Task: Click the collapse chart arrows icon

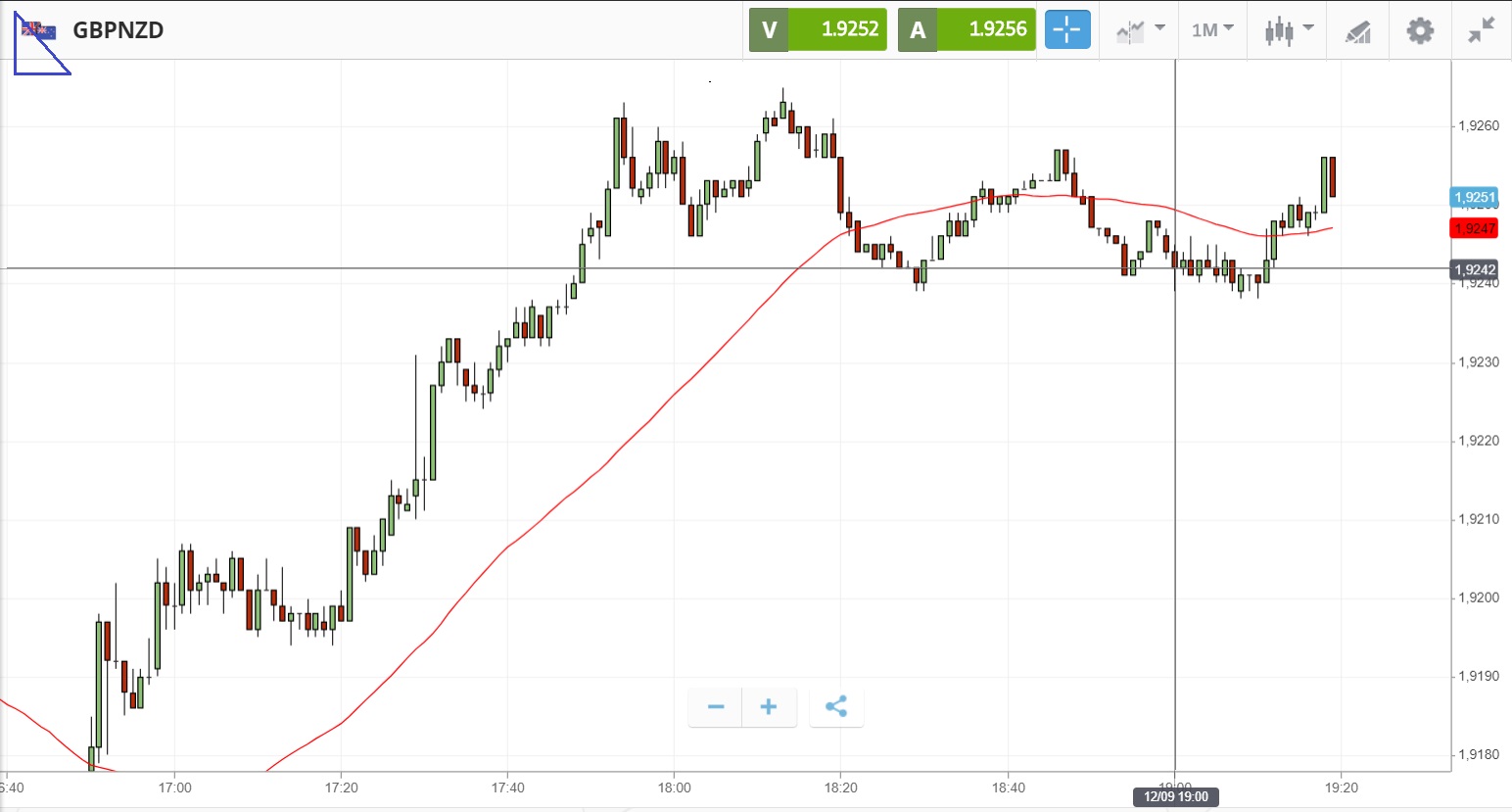Action: (x=1481, y=30)
